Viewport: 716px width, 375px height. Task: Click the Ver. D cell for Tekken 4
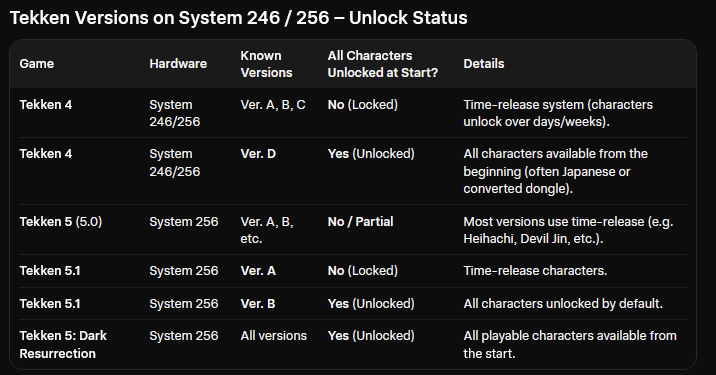click(x=258, y=153)
